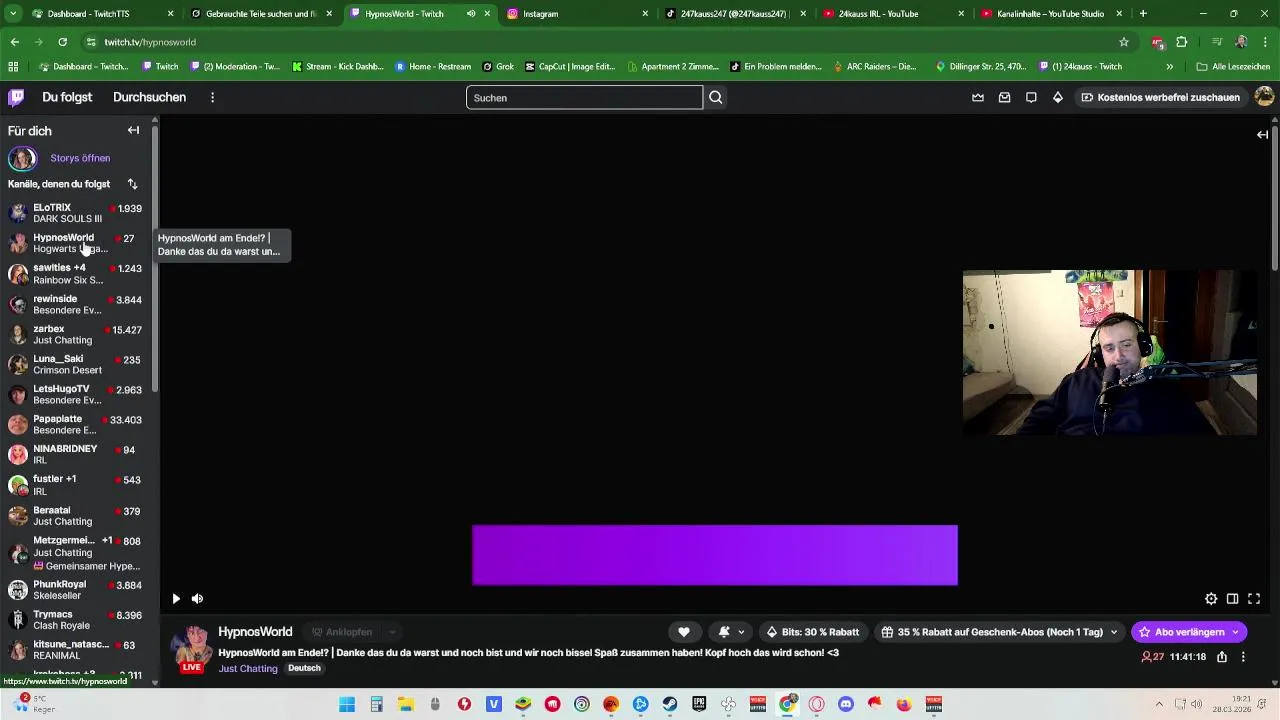Click the Twitch logo home icon

[16, 97]
